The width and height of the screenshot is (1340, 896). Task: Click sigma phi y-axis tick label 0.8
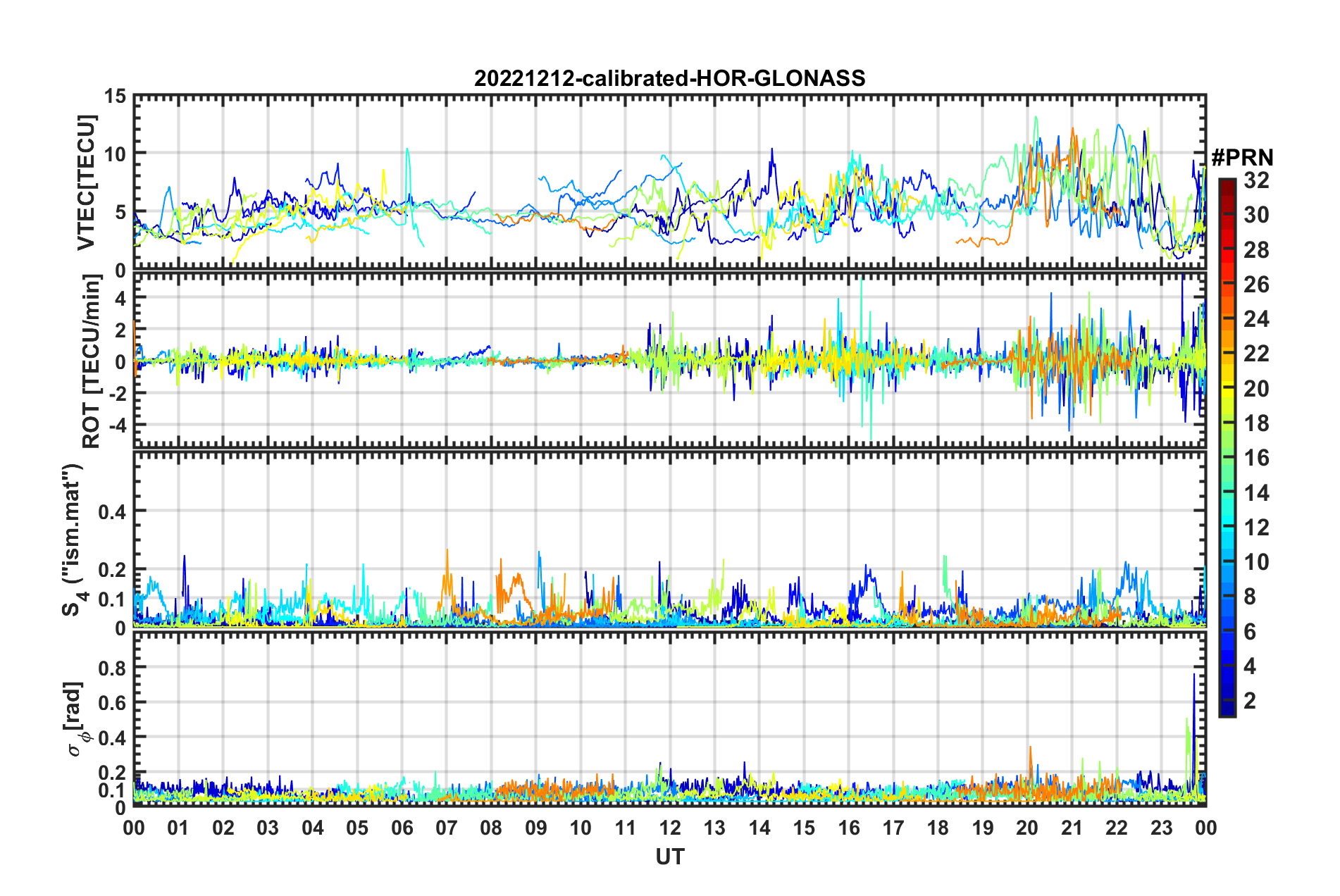tap(113, 667)
